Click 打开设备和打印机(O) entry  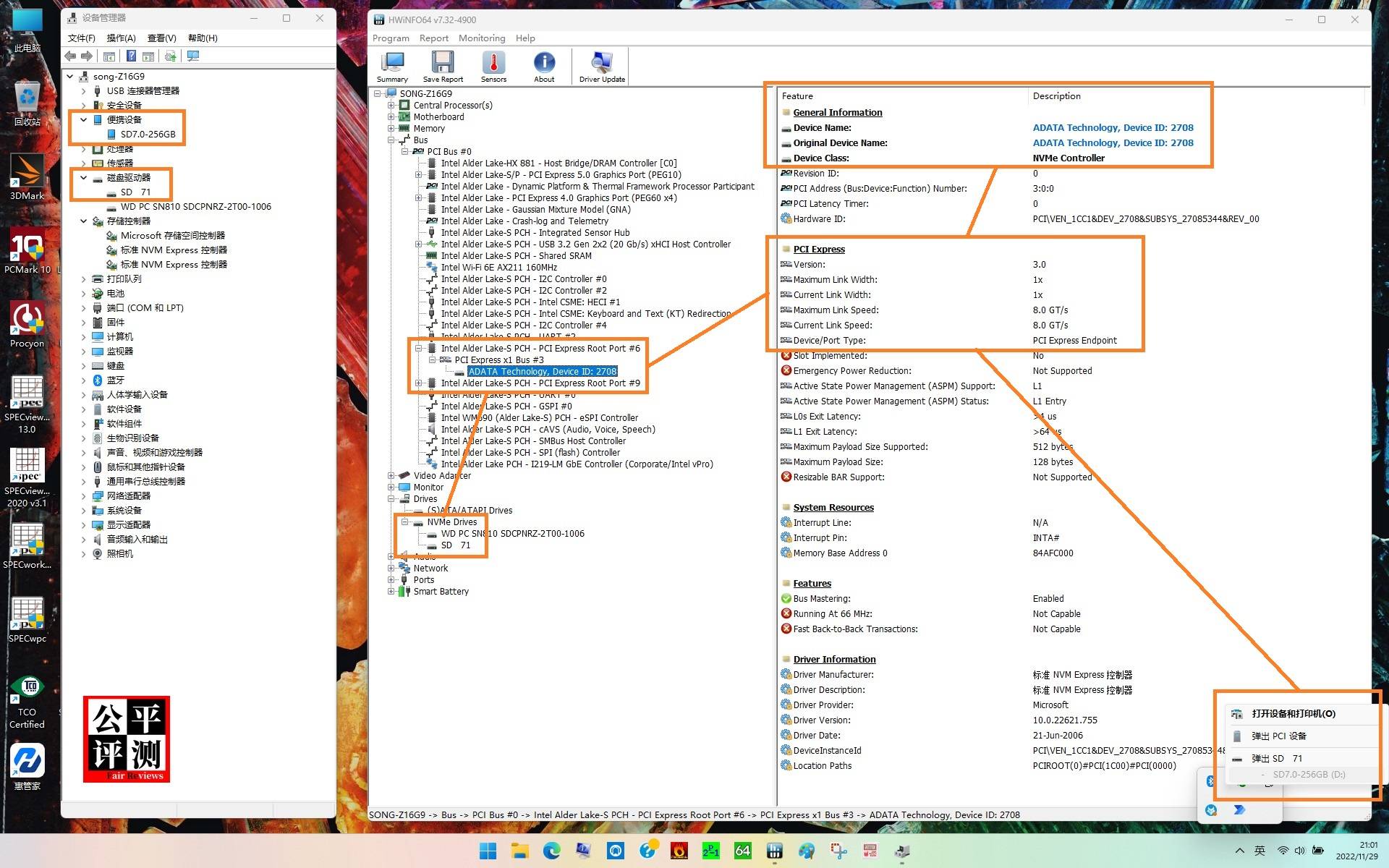(x=1293, y=714)
